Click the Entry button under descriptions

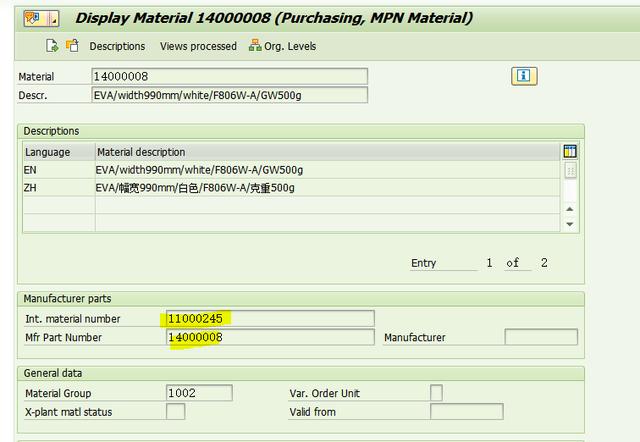pos(444,263)
